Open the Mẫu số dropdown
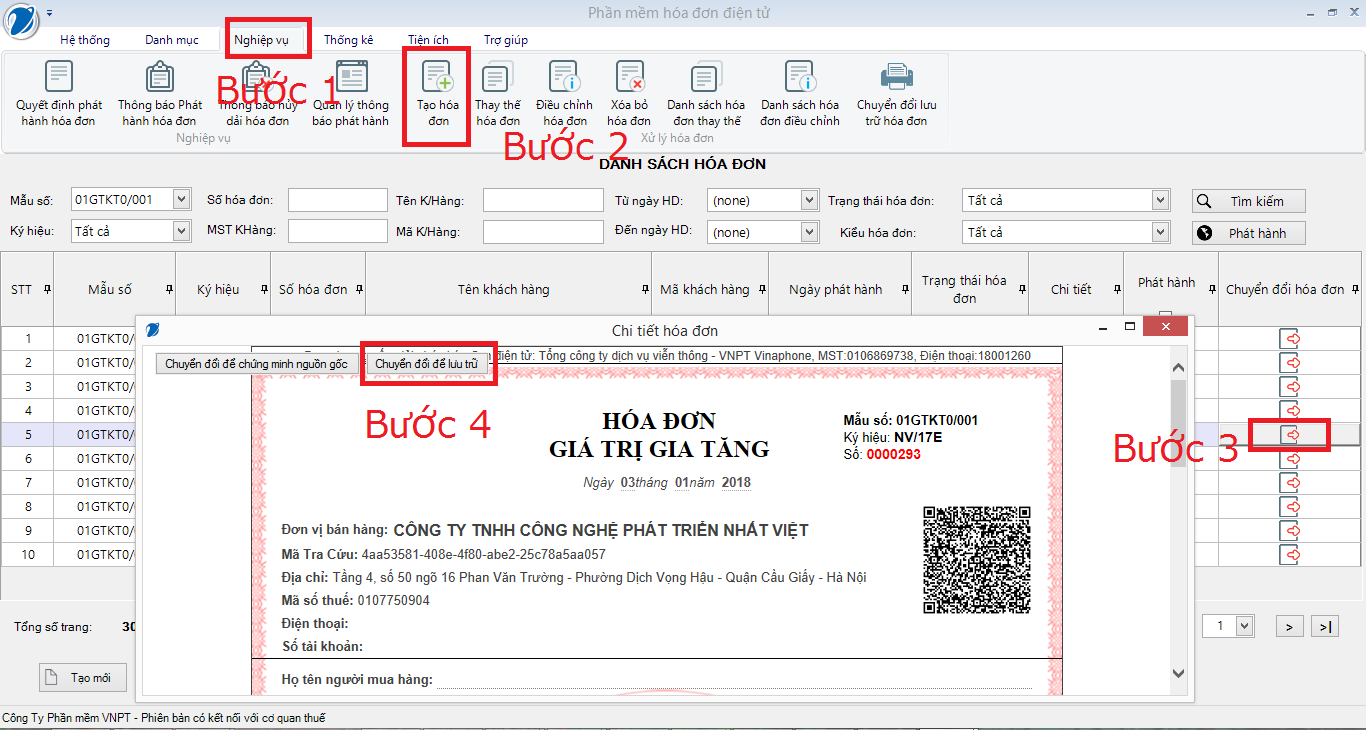Viewport: 1366px width, 730px height. pos(181,200)
